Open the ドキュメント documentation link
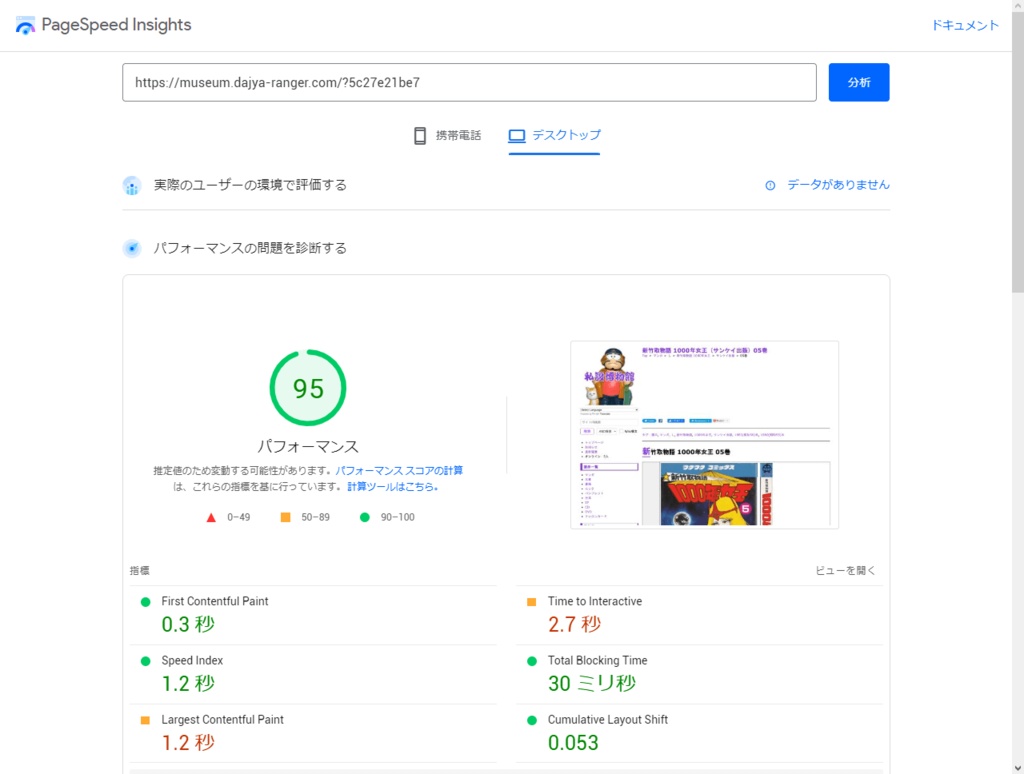This screenshot has width=1024, height=774. [x=964, y=24]
